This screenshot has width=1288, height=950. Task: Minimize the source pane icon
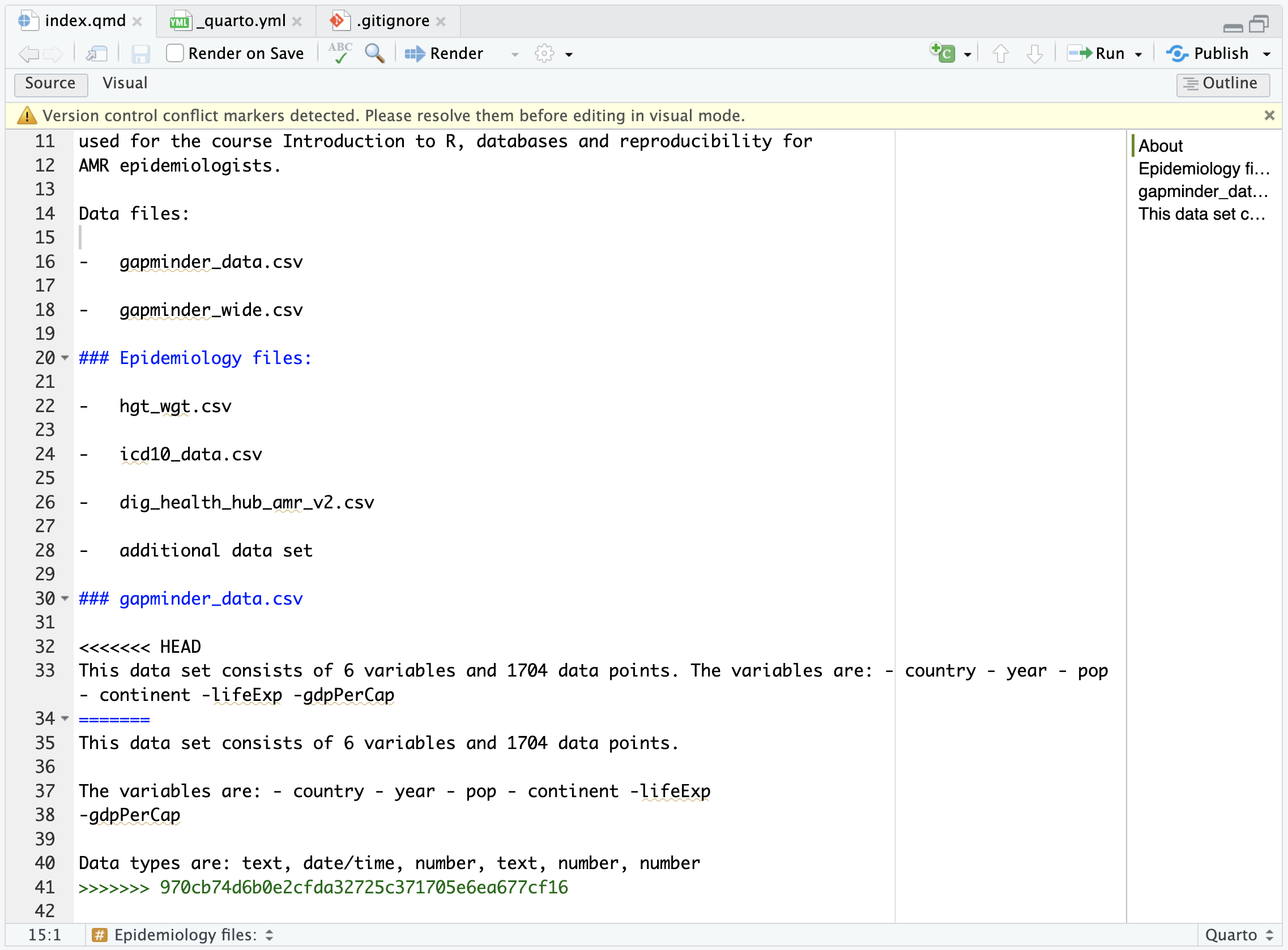coord(1232,27)
